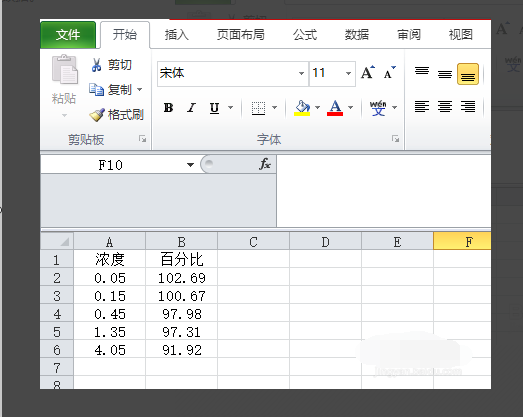Screen dimensions: 523x417
Task: Select cell with value 91.92
Action: [x=181, y=349]
